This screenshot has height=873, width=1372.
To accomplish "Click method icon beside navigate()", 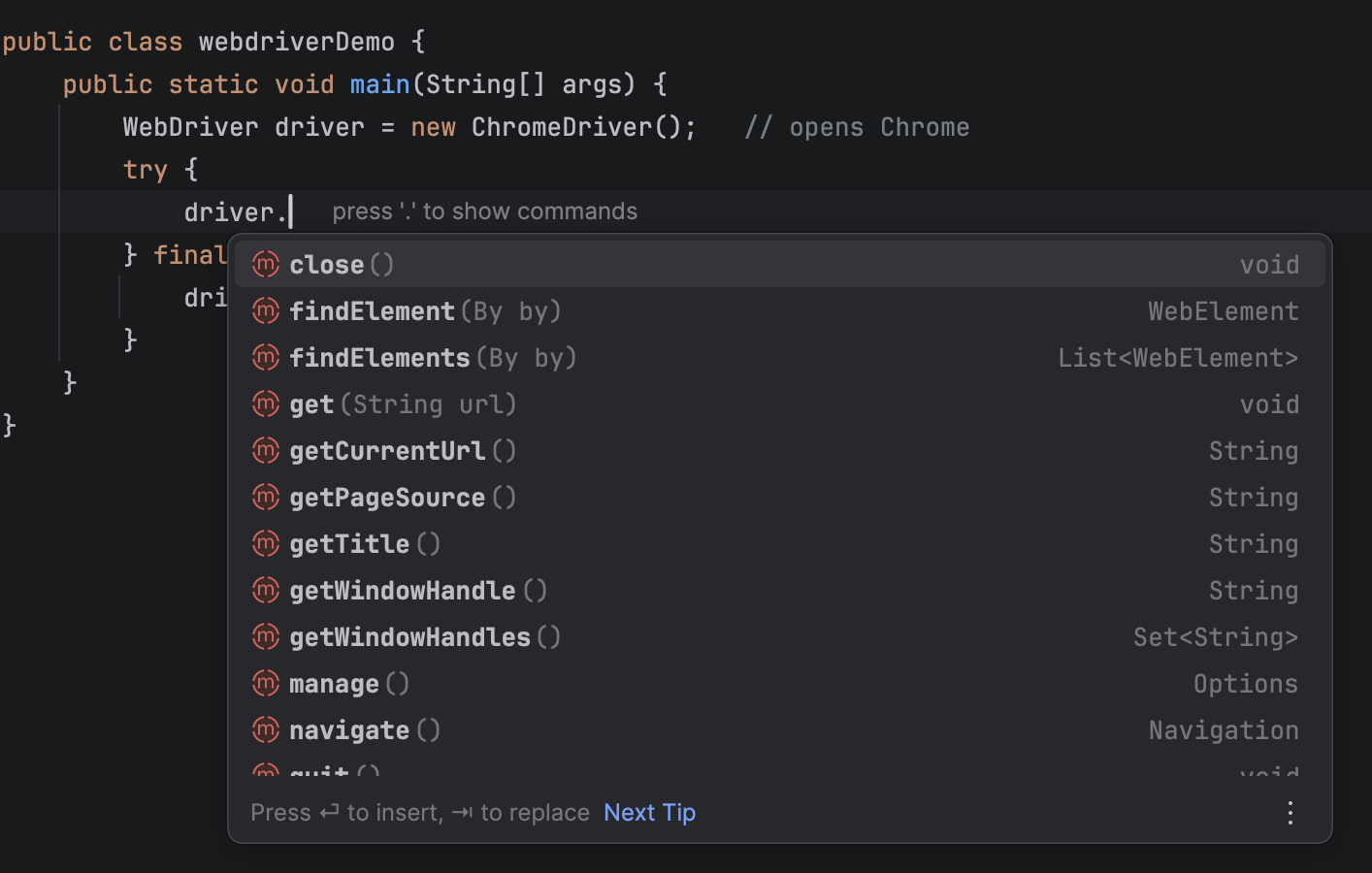I will pos(266,729).
